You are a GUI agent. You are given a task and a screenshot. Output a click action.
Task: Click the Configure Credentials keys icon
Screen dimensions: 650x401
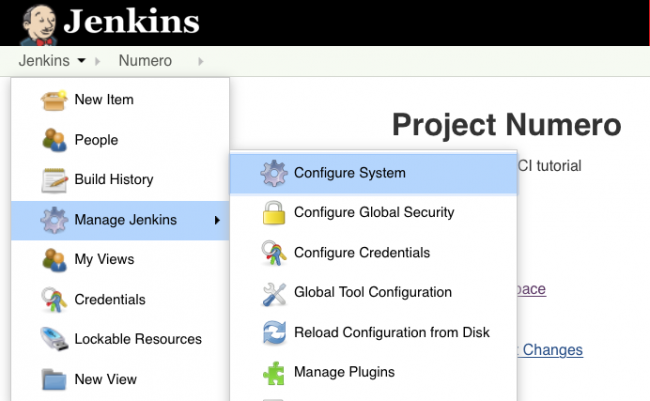click(274, 253)
